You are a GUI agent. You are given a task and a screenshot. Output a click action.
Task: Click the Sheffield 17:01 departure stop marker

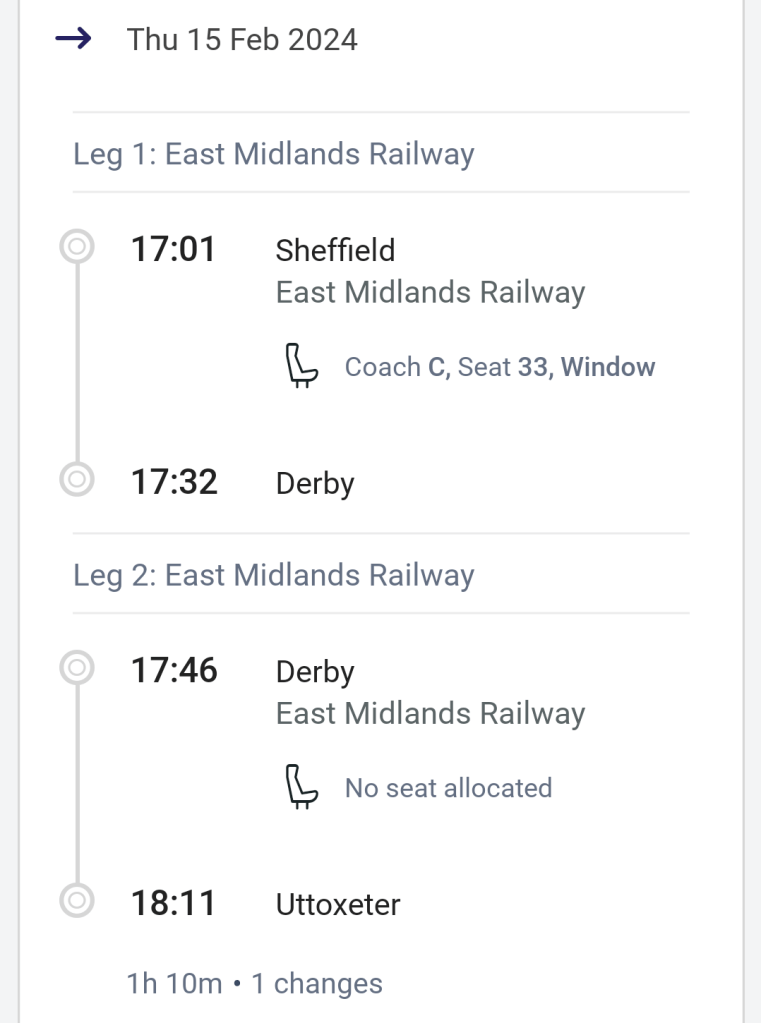pyautogui.click(x=77, y=247)
